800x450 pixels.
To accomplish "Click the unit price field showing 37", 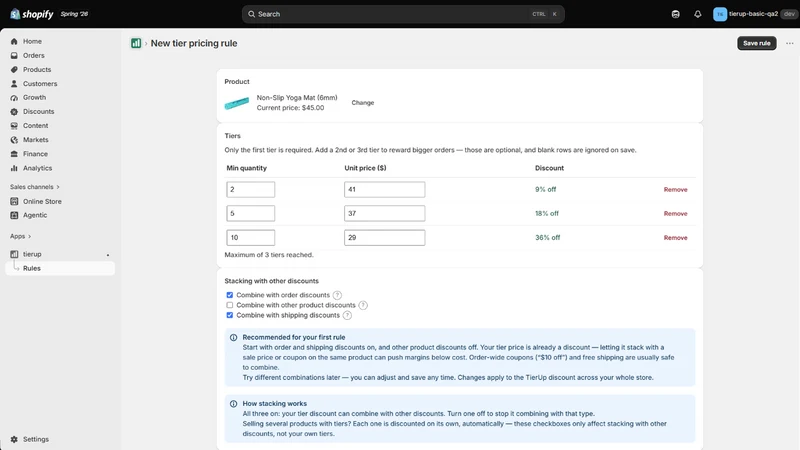I will 385,213.
